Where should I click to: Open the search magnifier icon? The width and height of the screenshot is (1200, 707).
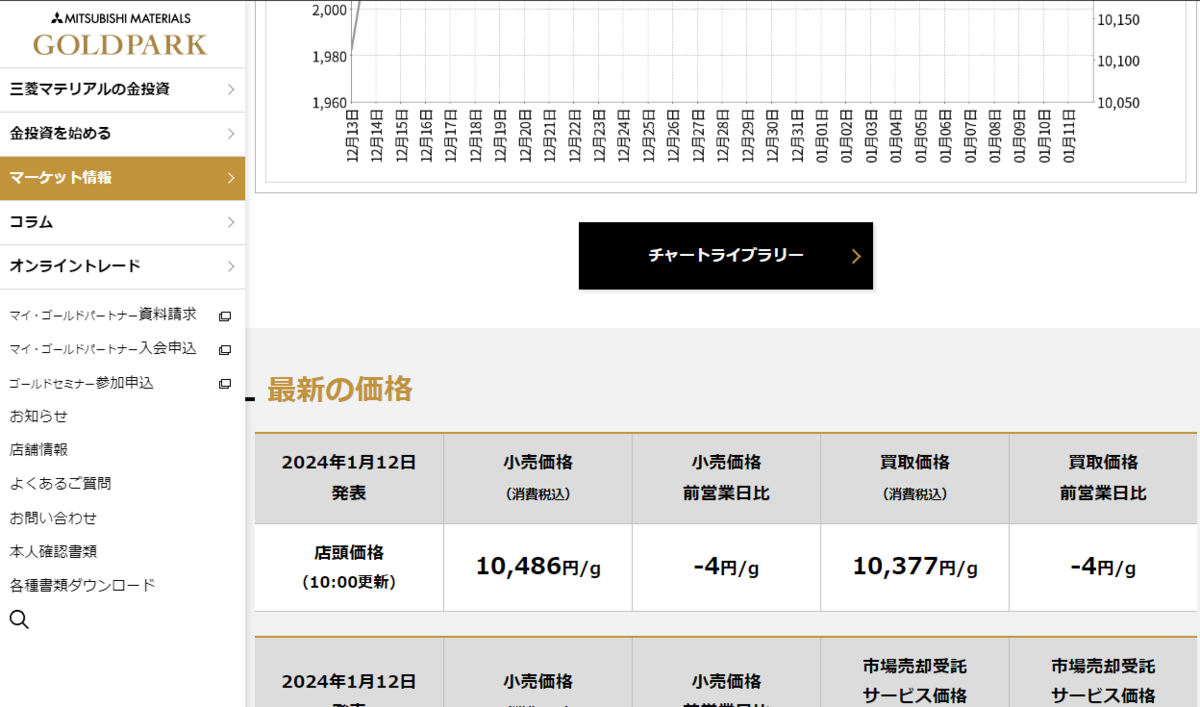(19, 619)
